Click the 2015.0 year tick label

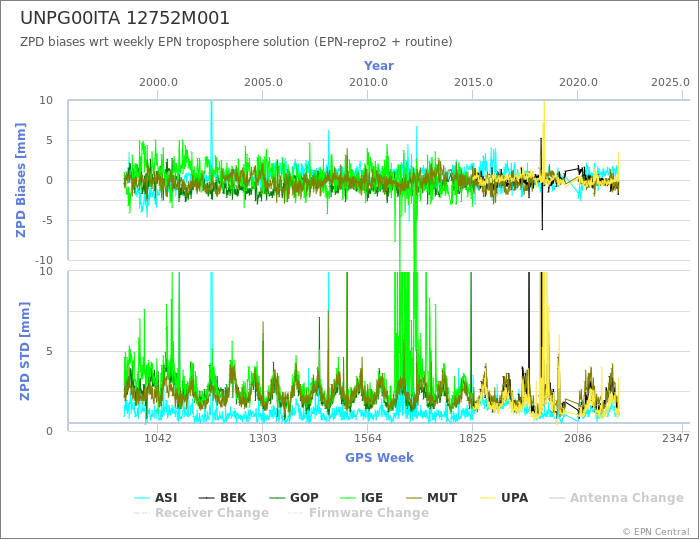473,83
